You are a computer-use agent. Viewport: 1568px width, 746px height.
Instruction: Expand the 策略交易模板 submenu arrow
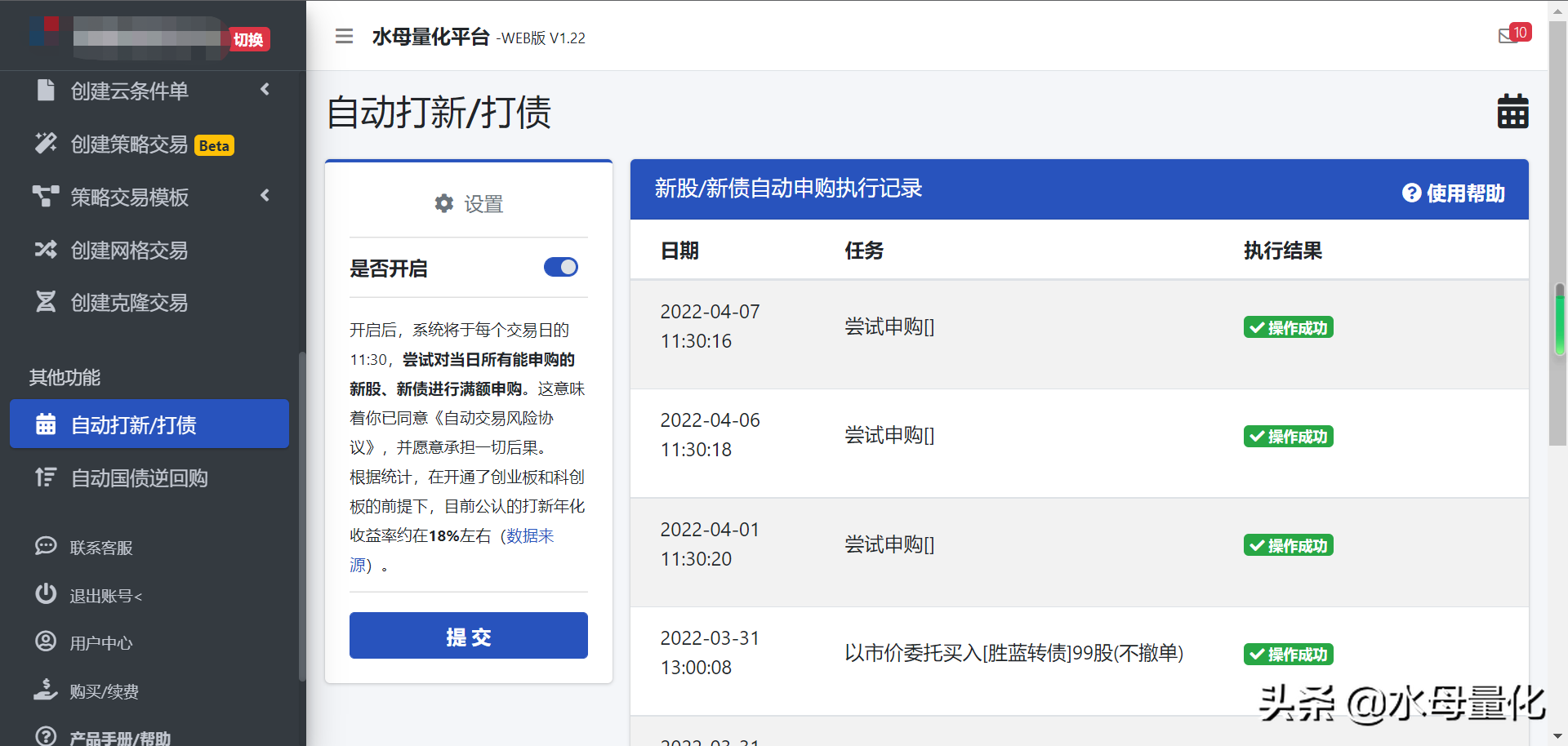click(x=265, y=195)
